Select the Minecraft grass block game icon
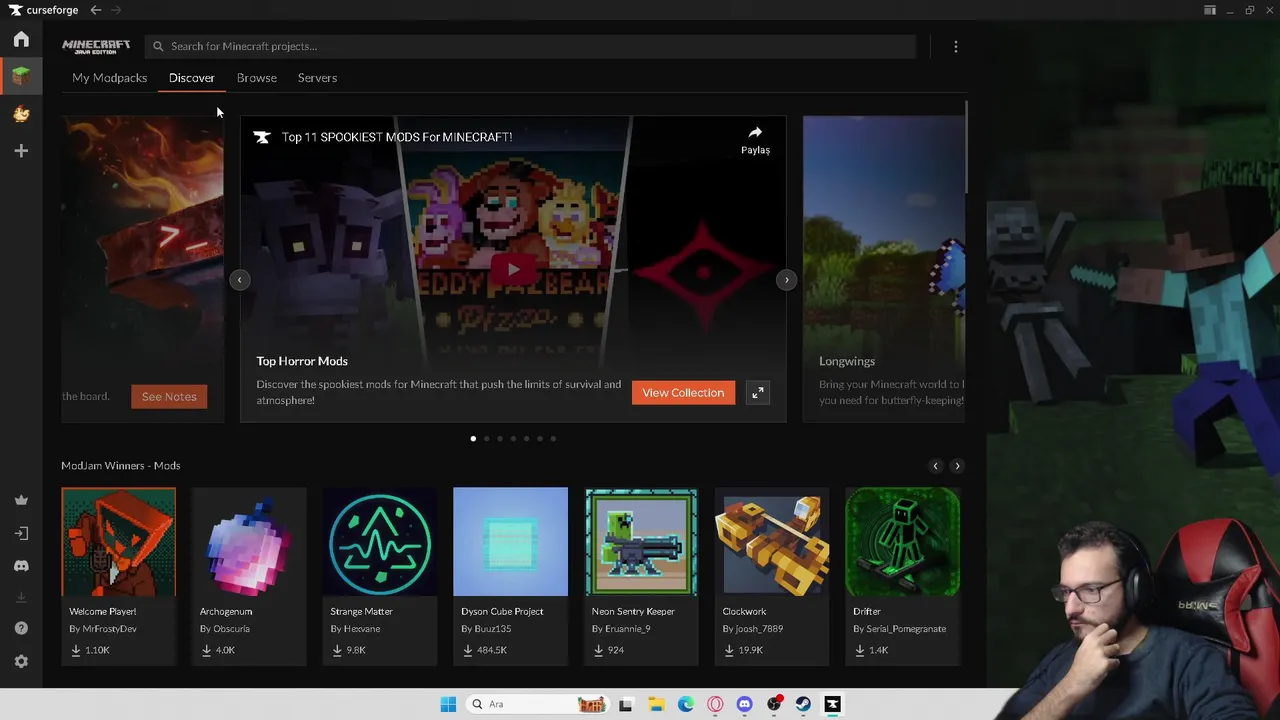Viewport: 1280px width, 720px height. coord(21,76)
